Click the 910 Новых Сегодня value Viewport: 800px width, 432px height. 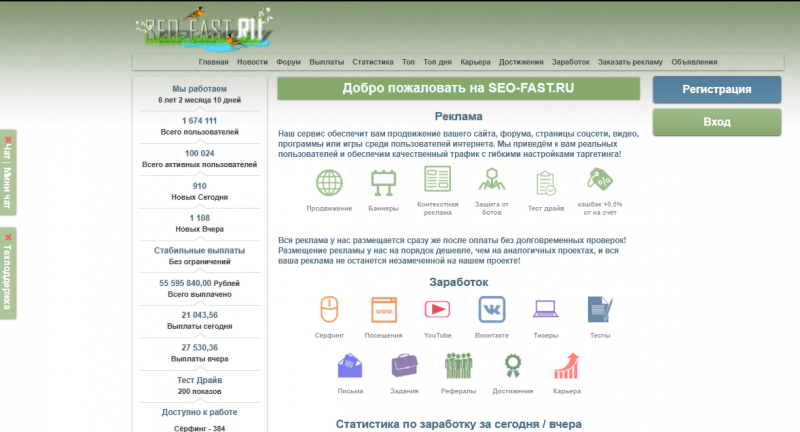tap(199, 186)
